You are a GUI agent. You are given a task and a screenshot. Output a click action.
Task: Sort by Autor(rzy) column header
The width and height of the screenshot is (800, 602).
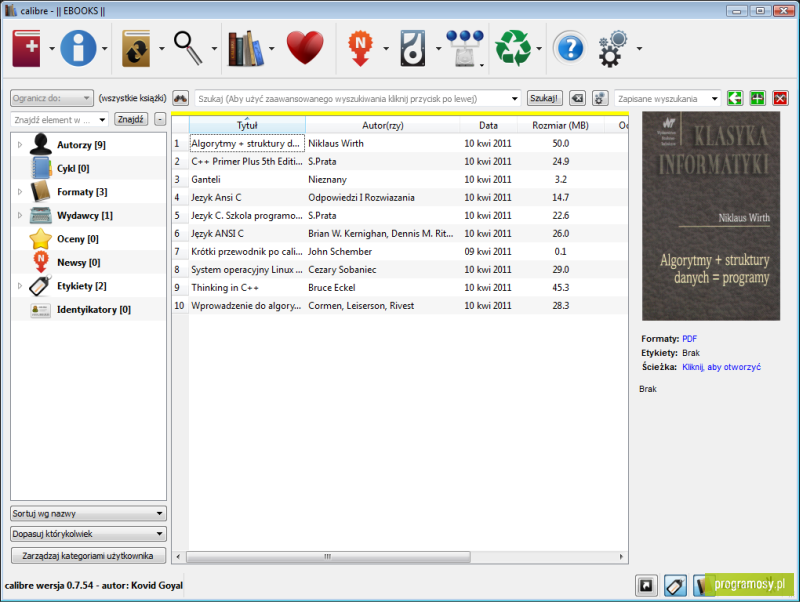(383, 125)
